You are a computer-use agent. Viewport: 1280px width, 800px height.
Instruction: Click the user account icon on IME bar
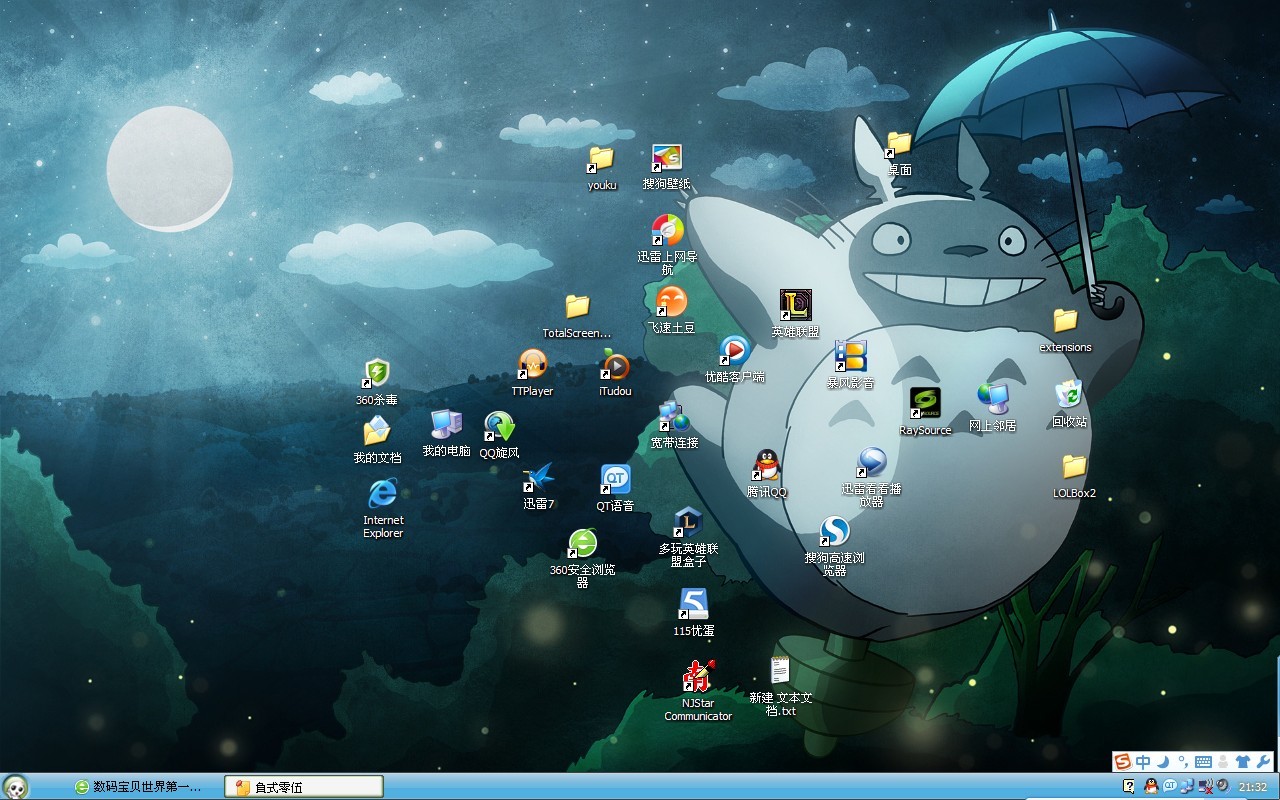coord(1223,762)
